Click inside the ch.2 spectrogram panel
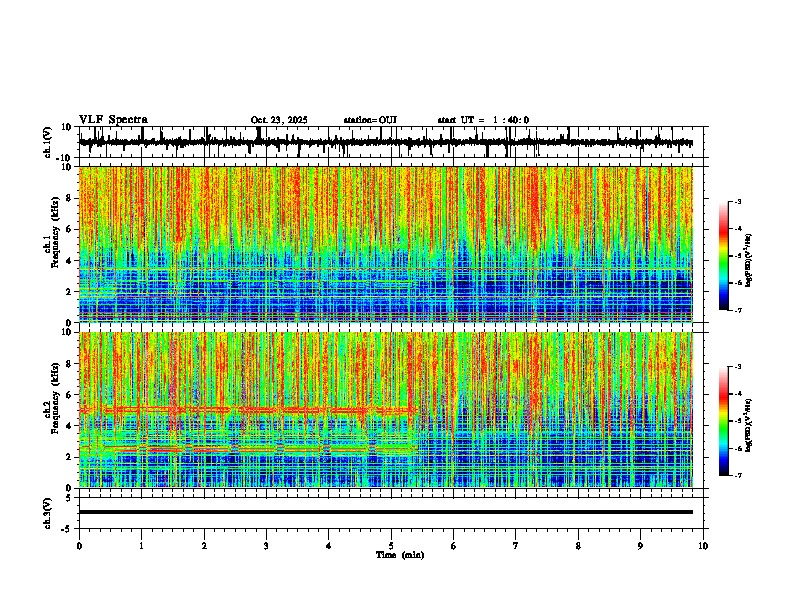 point(386,410)
